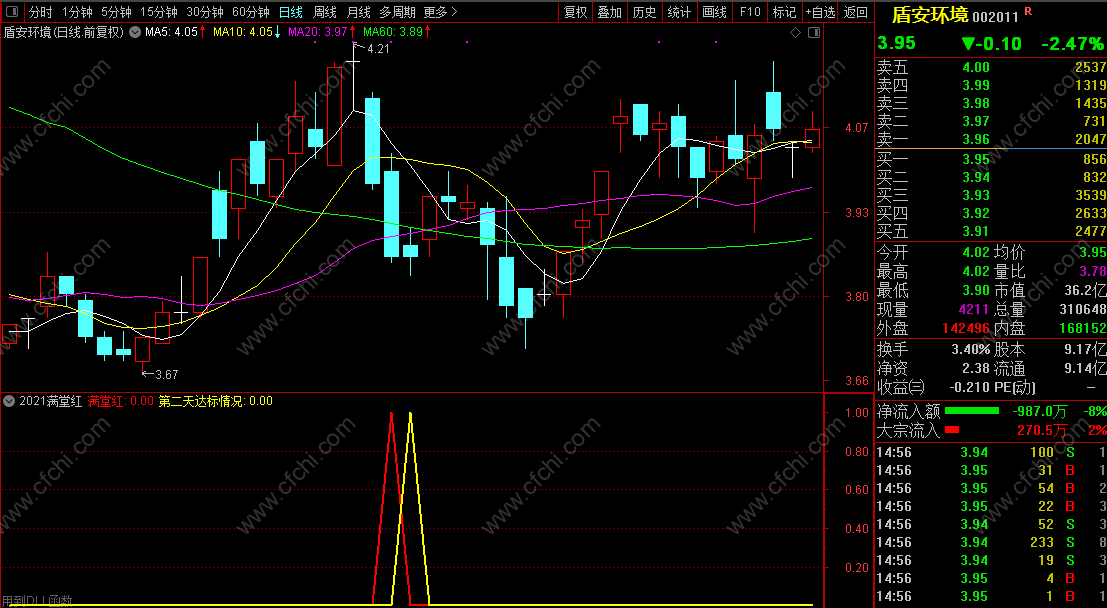1107x608 pixels.
Task: Select the 买三 bid row at 3.93
Action: click(991, 196)
